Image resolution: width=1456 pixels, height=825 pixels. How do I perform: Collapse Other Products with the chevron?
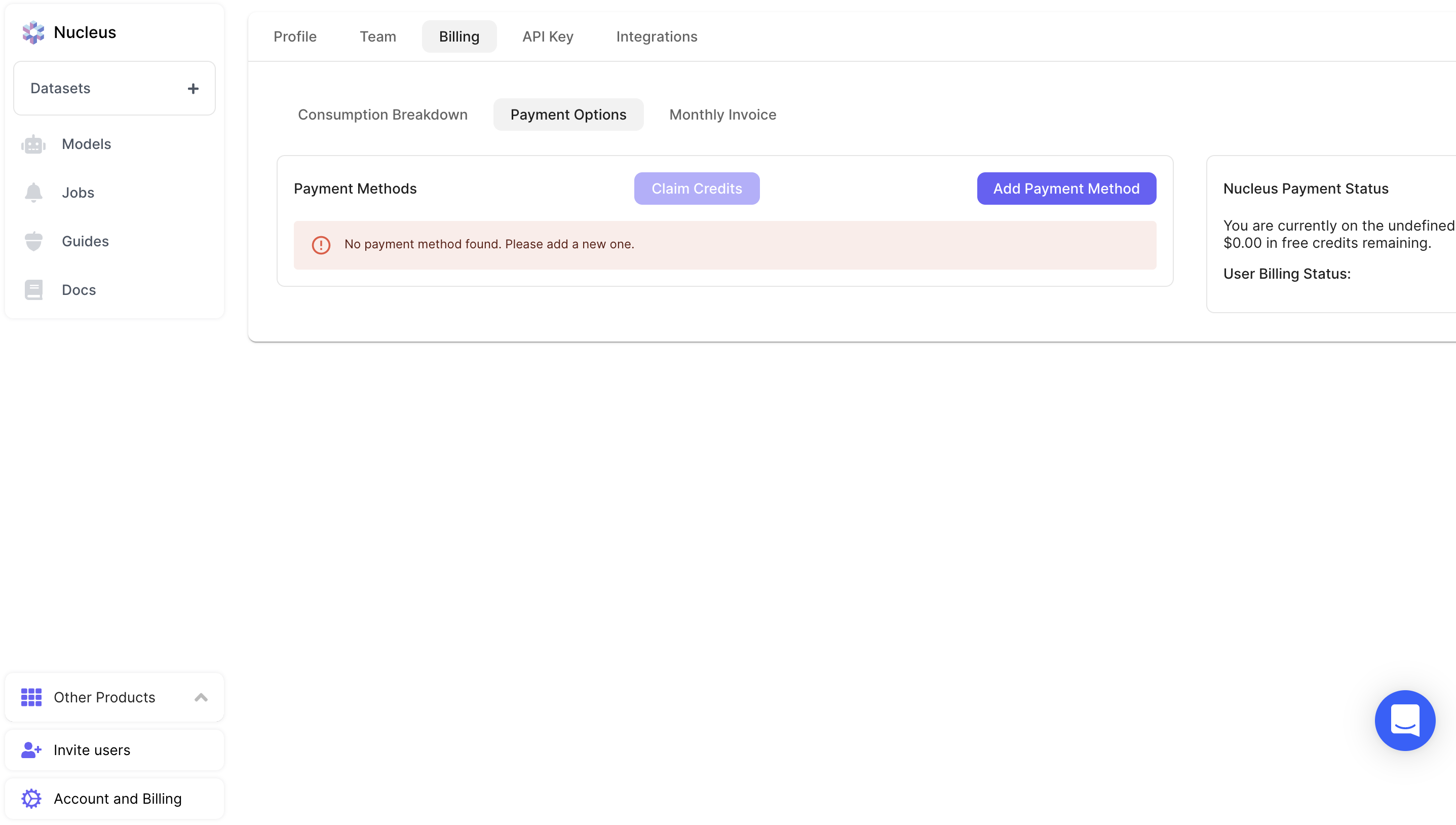(201, 697)
